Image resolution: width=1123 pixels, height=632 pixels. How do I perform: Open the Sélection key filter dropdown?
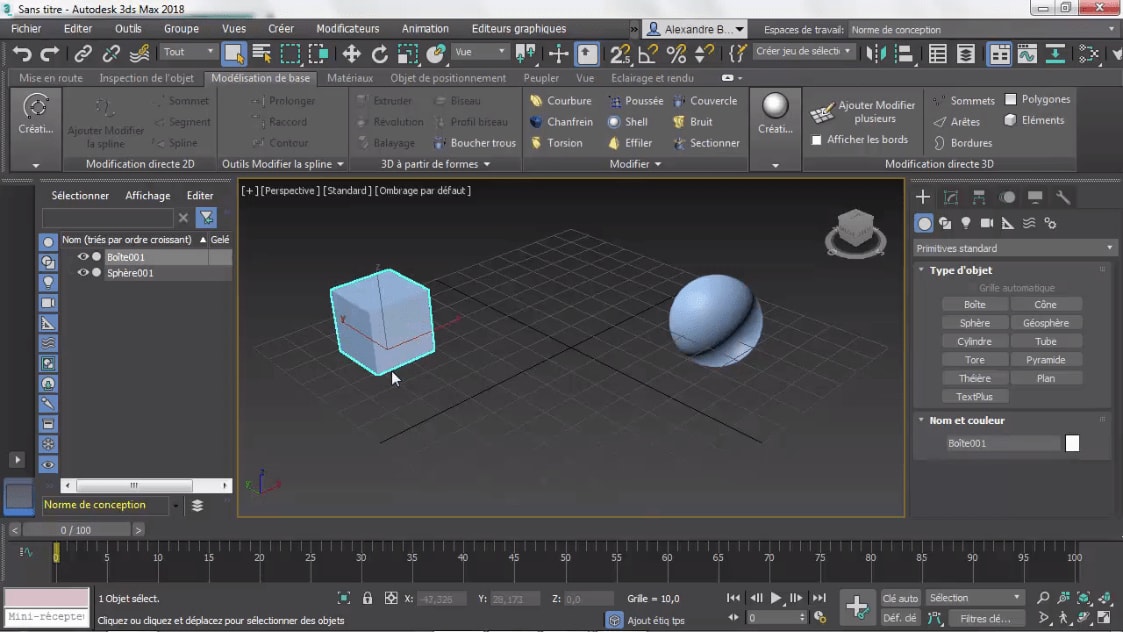click(975, 598)
